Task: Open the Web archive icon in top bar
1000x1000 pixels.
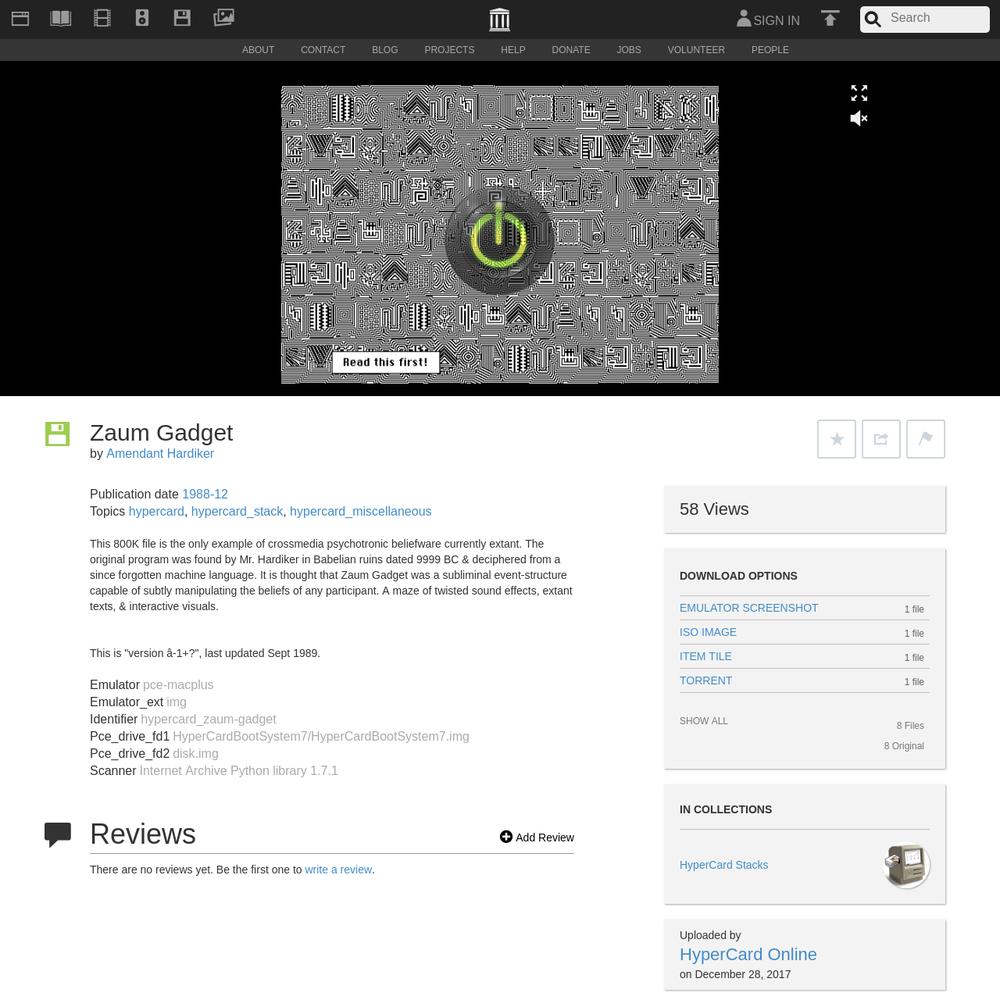Action: (20, 18)
